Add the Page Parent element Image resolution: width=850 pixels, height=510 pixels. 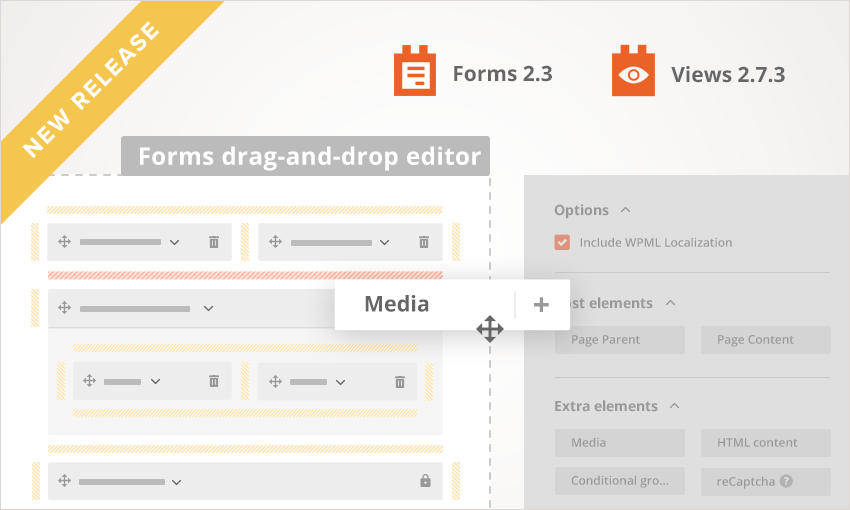click(620, 340)
